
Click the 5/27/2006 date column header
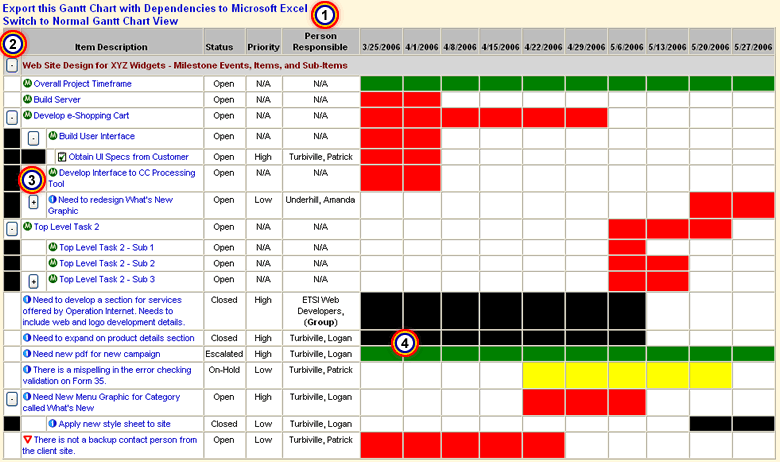pos(753,47)
